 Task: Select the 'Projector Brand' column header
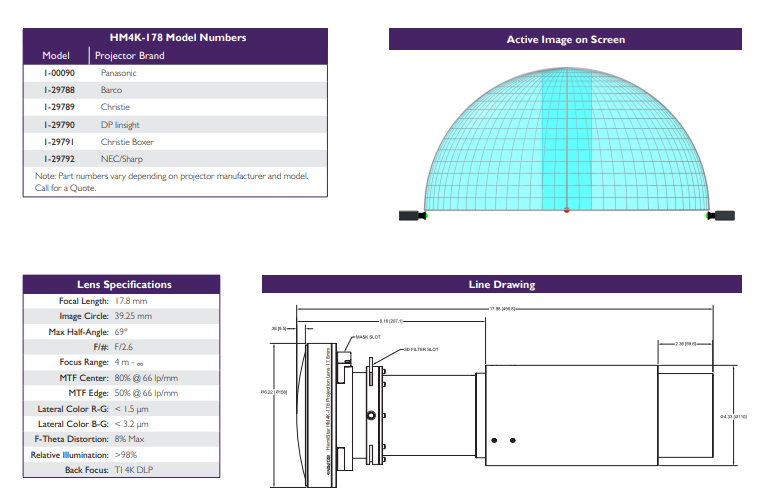(130, 56)
